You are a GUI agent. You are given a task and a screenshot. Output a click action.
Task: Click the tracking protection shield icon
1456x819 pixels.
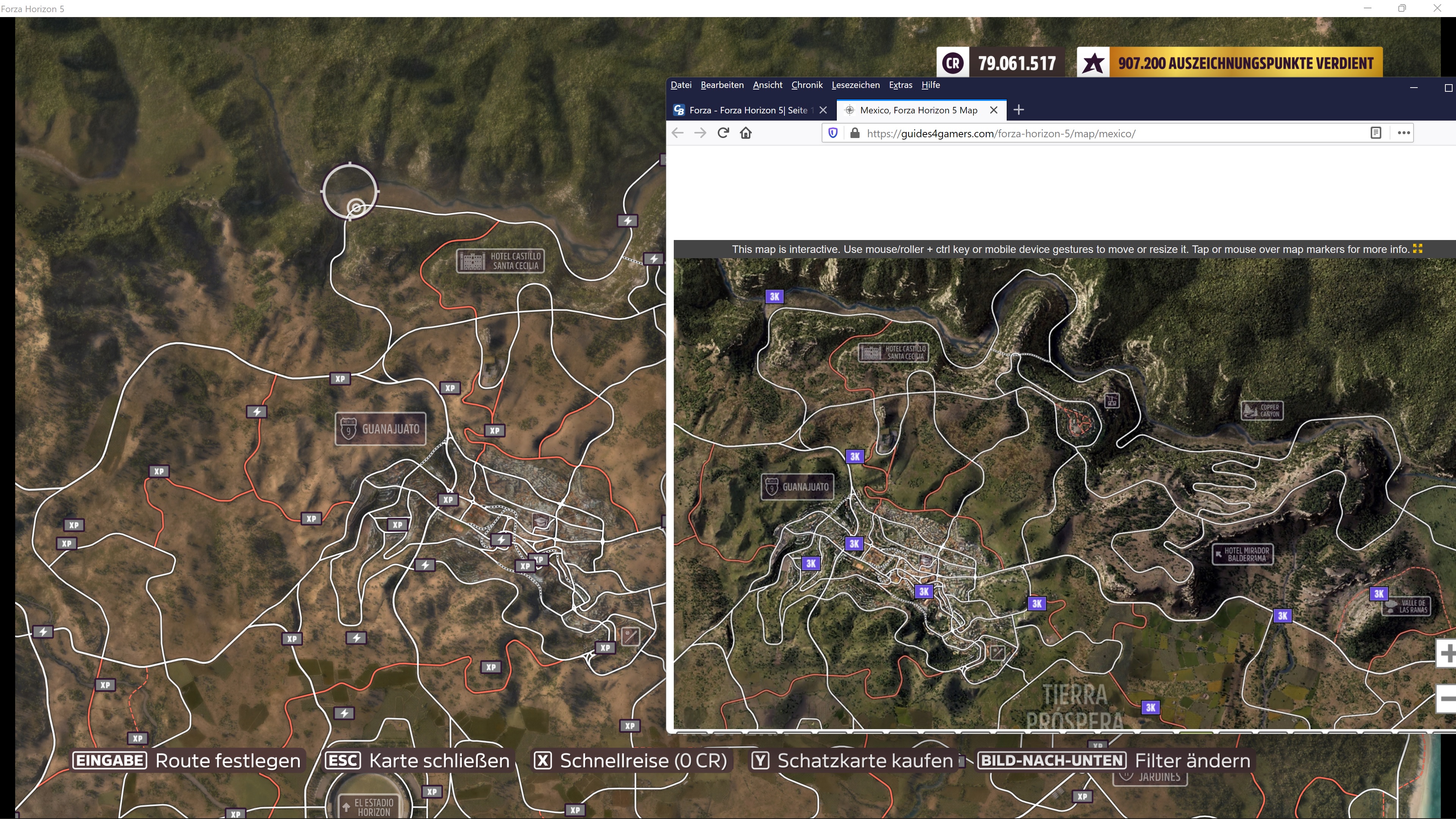833,133
